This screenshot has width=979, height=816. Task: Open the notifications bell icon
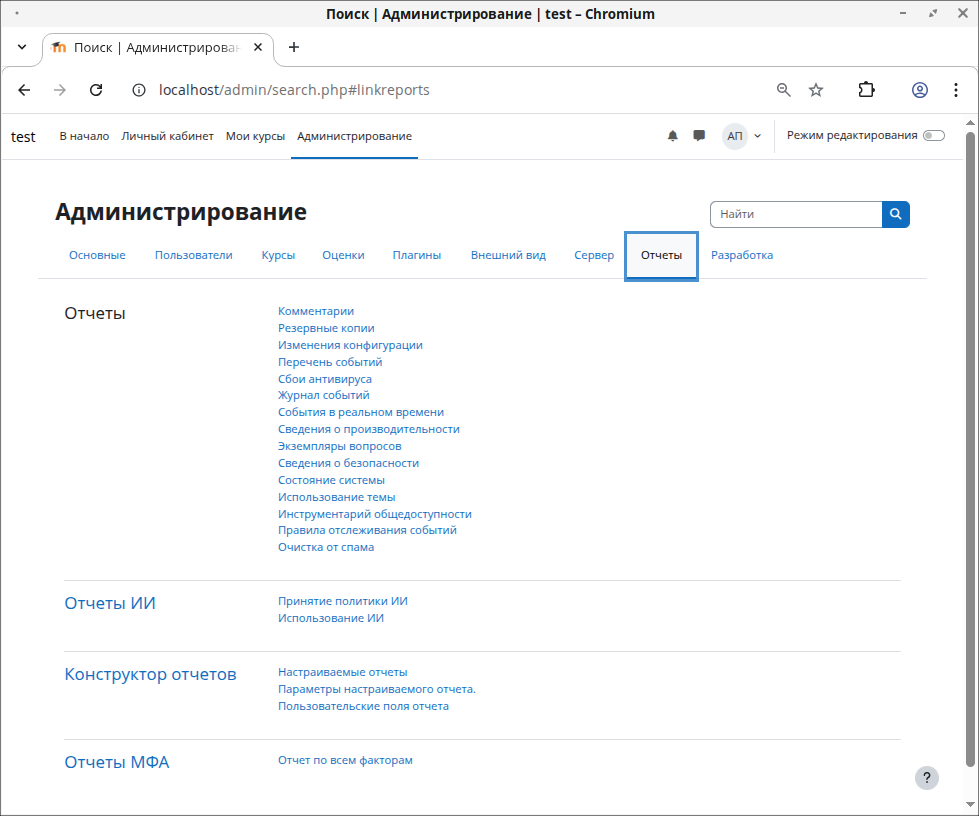coord(673,136)
